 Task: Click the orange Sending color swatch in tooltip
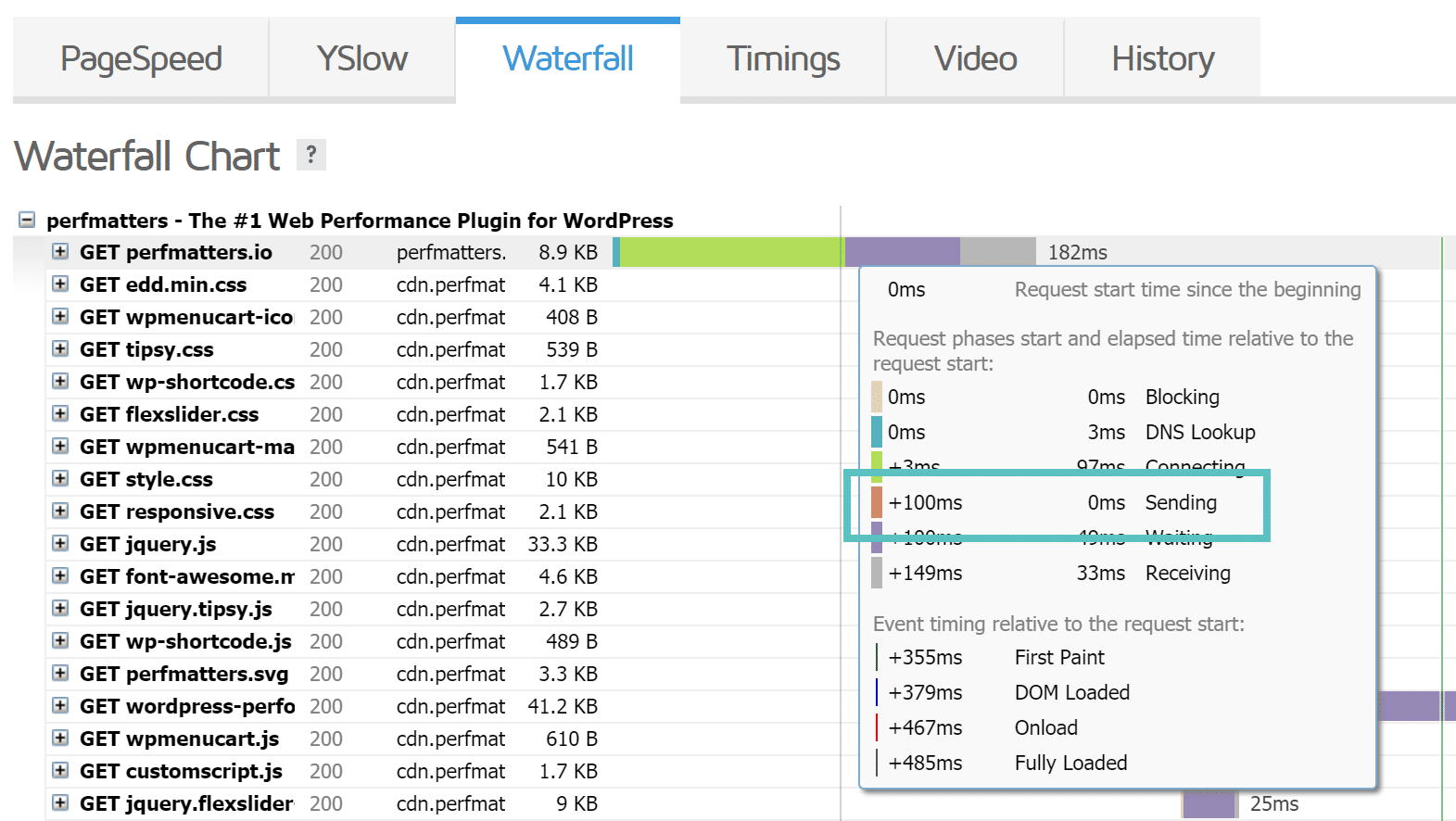pyautogui.click(x=877, y=502)
